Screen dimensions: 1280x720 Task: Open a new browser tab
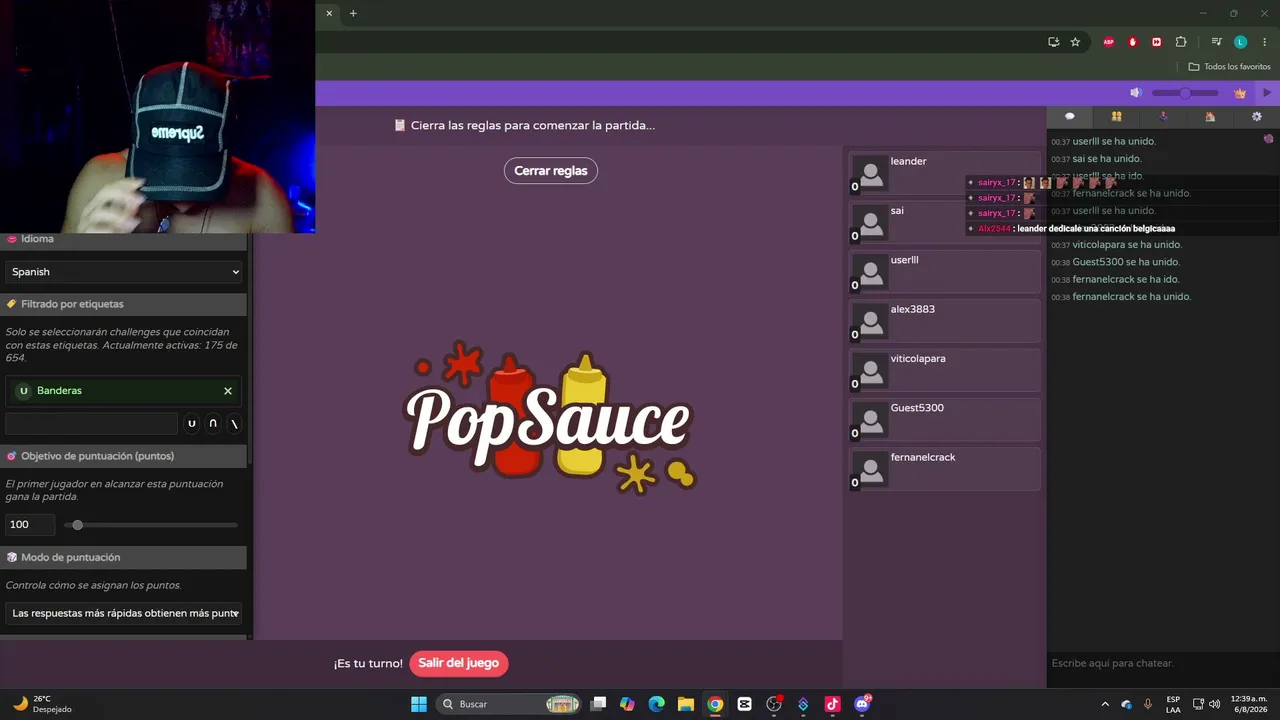coord(353,13)
